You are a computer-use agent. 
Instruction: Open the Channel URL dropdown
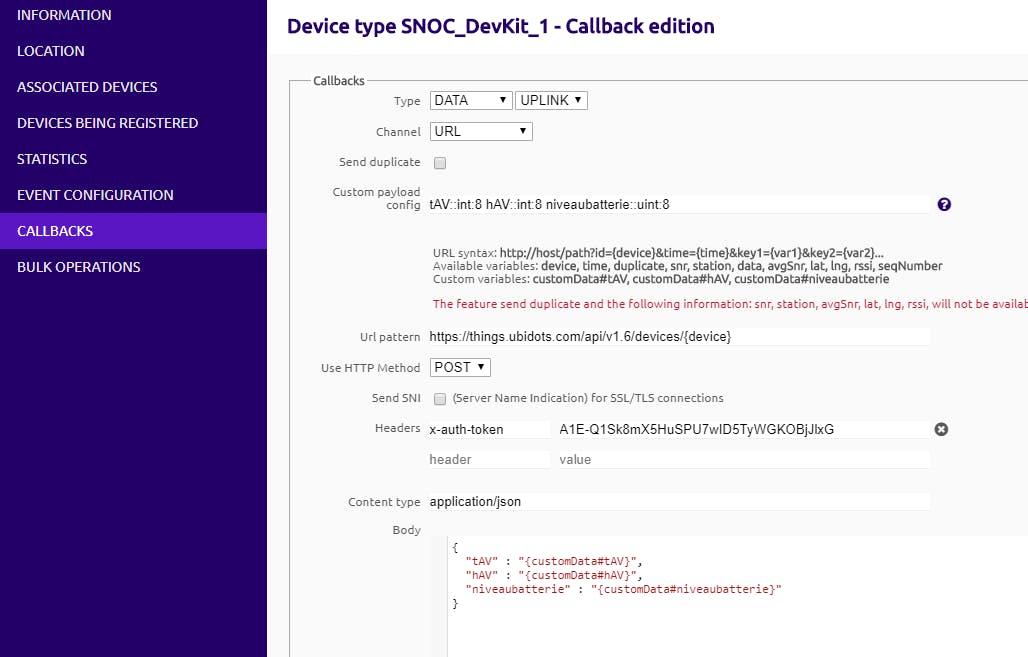click(481, 131)
